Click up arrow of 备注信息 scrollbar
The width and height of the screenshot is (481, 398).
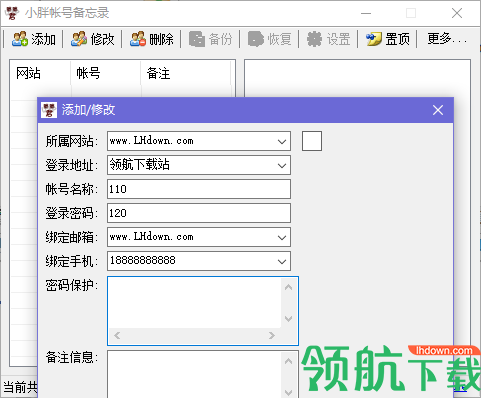[x=289, y=361]
